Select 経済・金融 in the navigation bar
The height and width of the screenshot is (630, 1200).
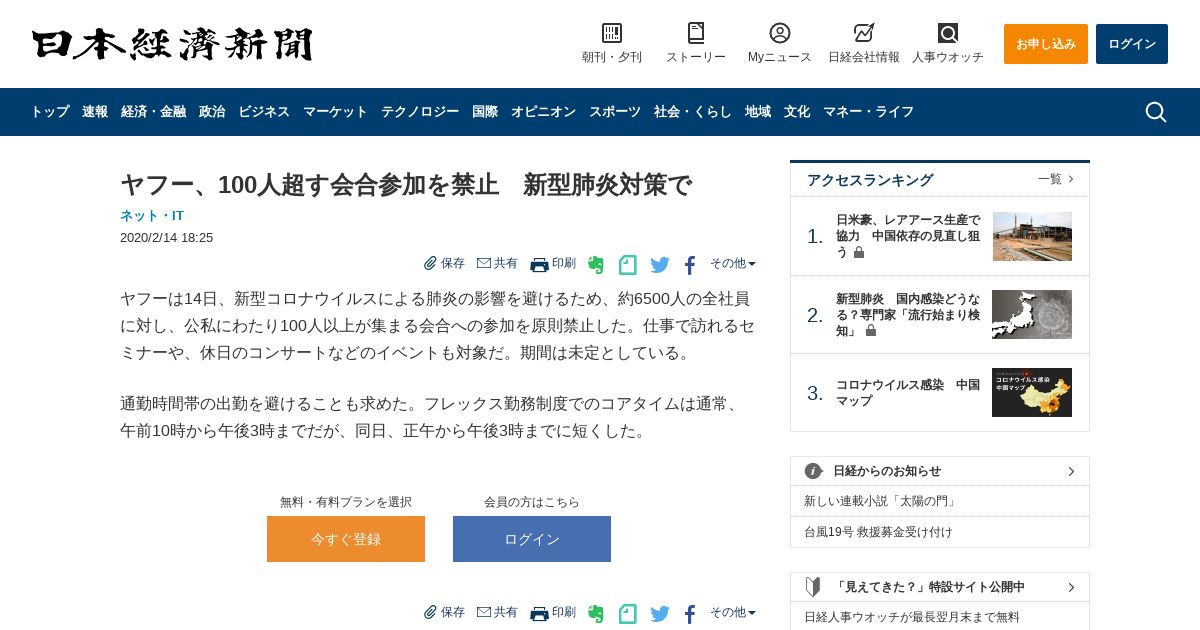[x=153, y=112]
